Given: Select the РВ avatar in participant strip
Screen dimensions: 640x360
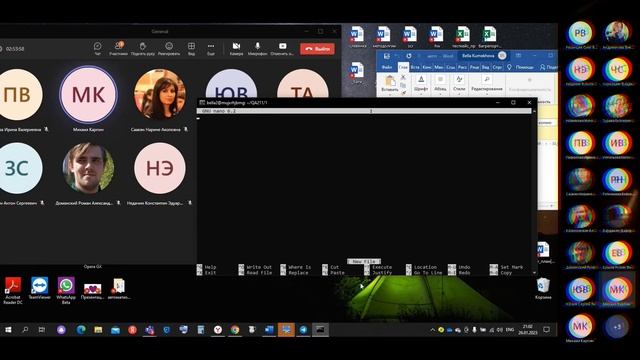Looking at the screenshot, I should [x=580, y=33].
